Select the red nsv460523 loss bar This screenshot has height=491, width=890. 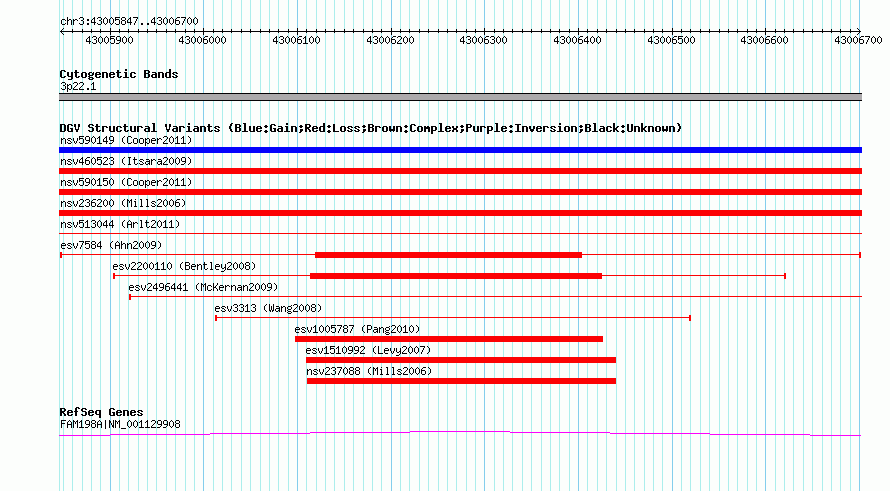click(460, 171)
